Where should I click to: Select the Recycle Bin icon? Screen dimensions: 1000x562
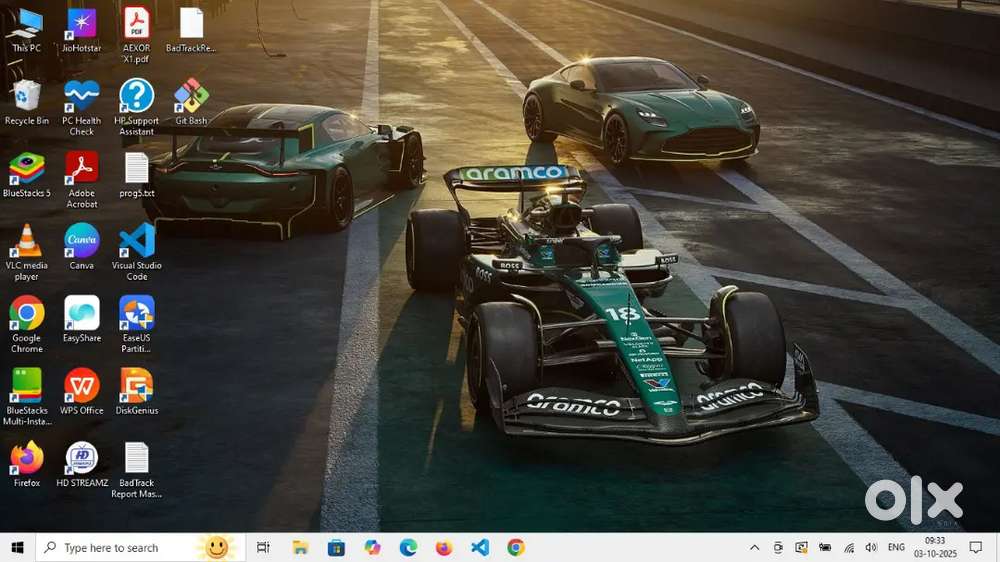click(x=27, y=97)
